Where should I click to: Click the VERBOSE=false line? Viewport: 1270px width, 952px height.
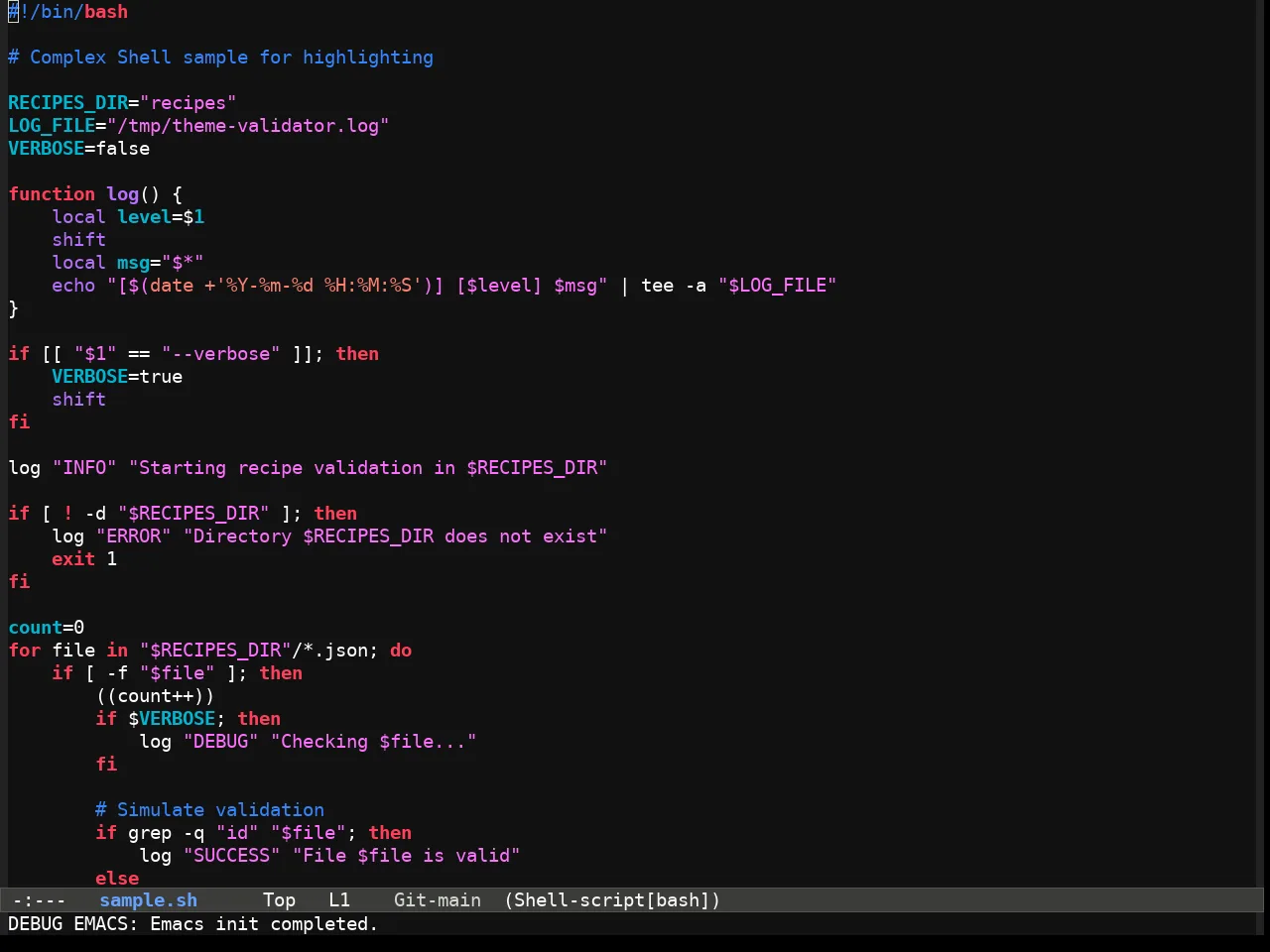[x=79, y=149]
